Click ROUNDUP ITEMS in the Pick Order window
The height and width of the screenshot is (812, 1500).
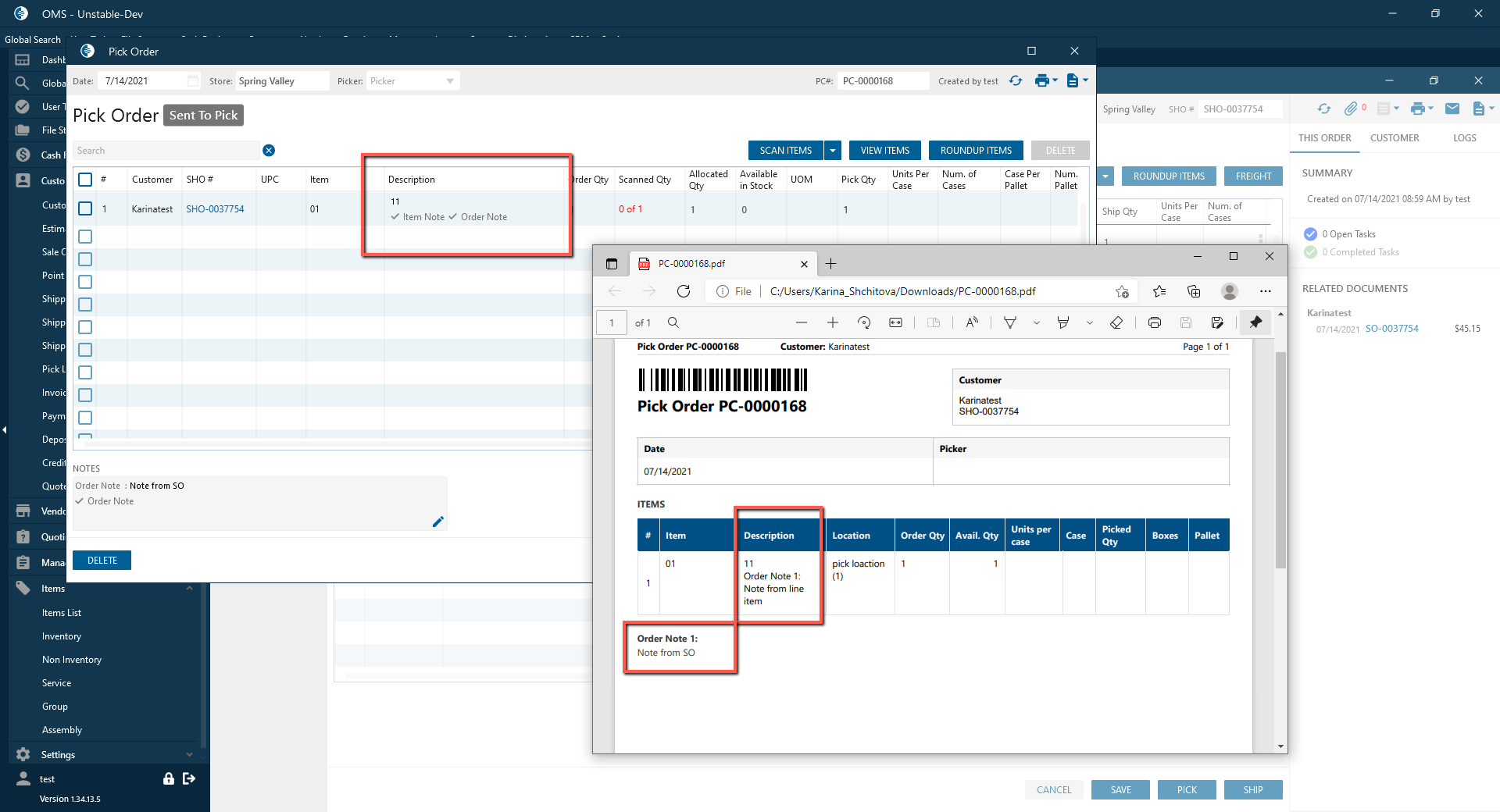(976, 151)
